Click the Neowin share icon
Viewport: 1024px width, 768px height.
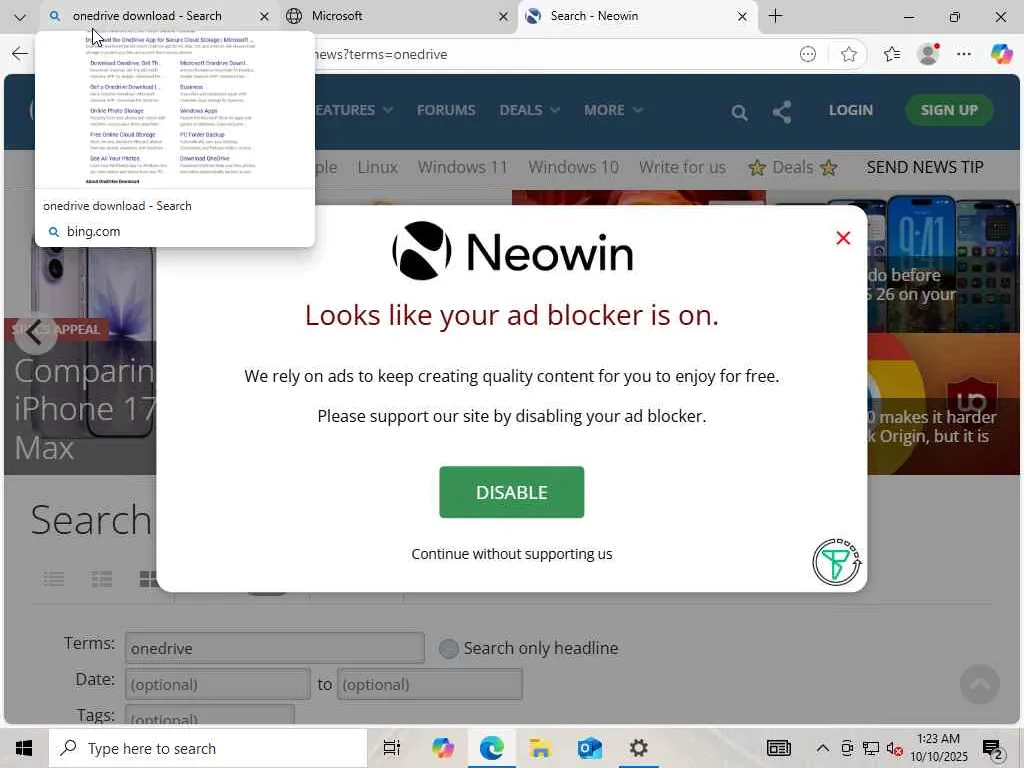(x=782, y=112)
